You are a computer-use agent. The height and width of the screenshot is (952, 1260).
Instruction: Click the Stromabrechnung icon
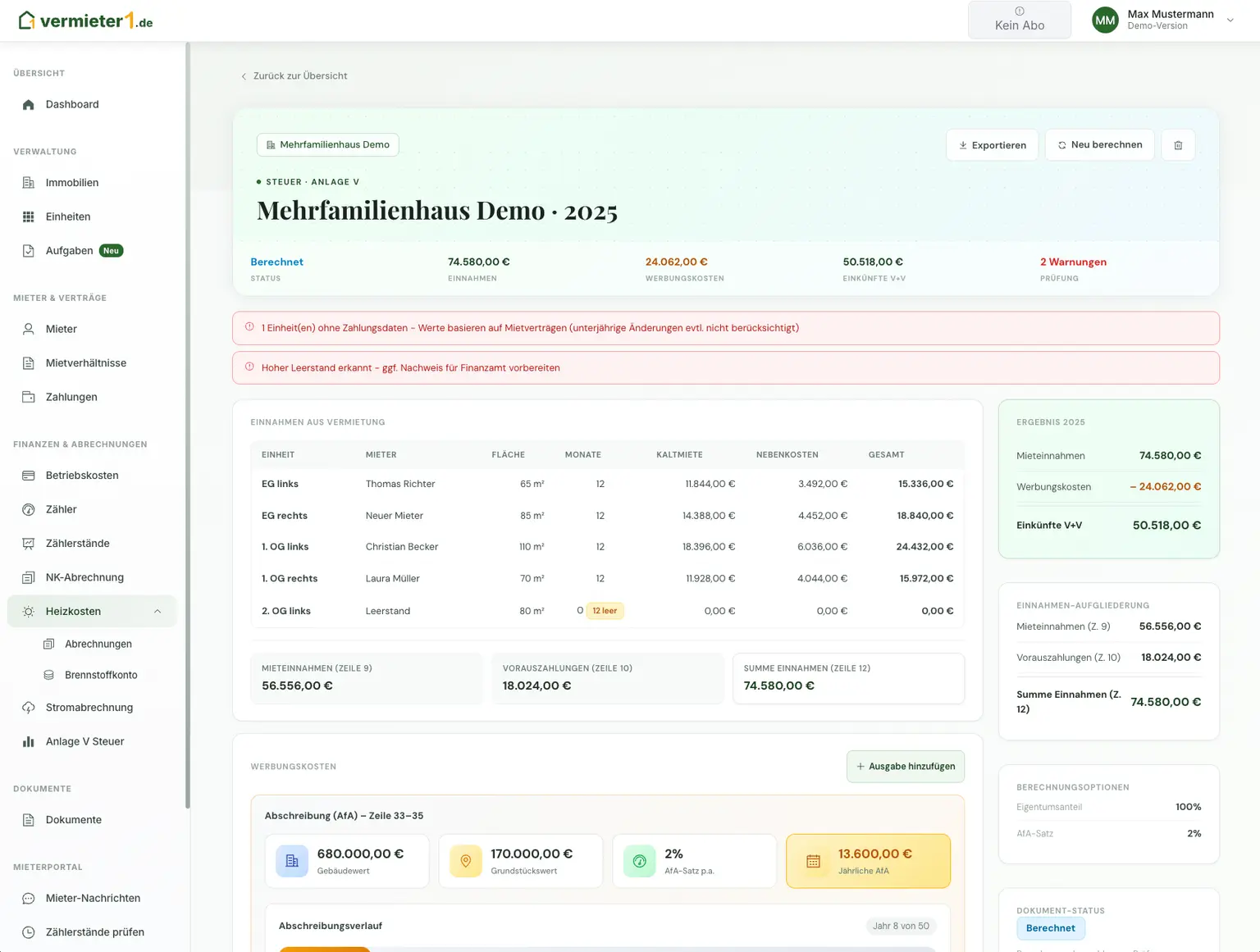click(29, 708)
